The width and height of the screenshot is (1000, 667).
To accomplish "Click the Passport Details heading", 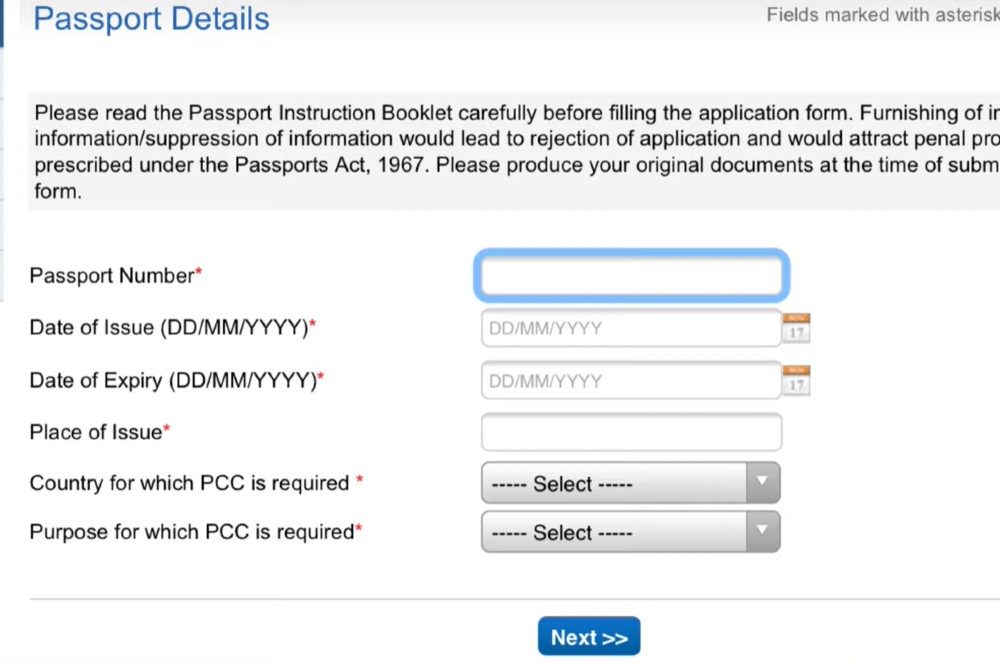I will [x=151, y=18].
